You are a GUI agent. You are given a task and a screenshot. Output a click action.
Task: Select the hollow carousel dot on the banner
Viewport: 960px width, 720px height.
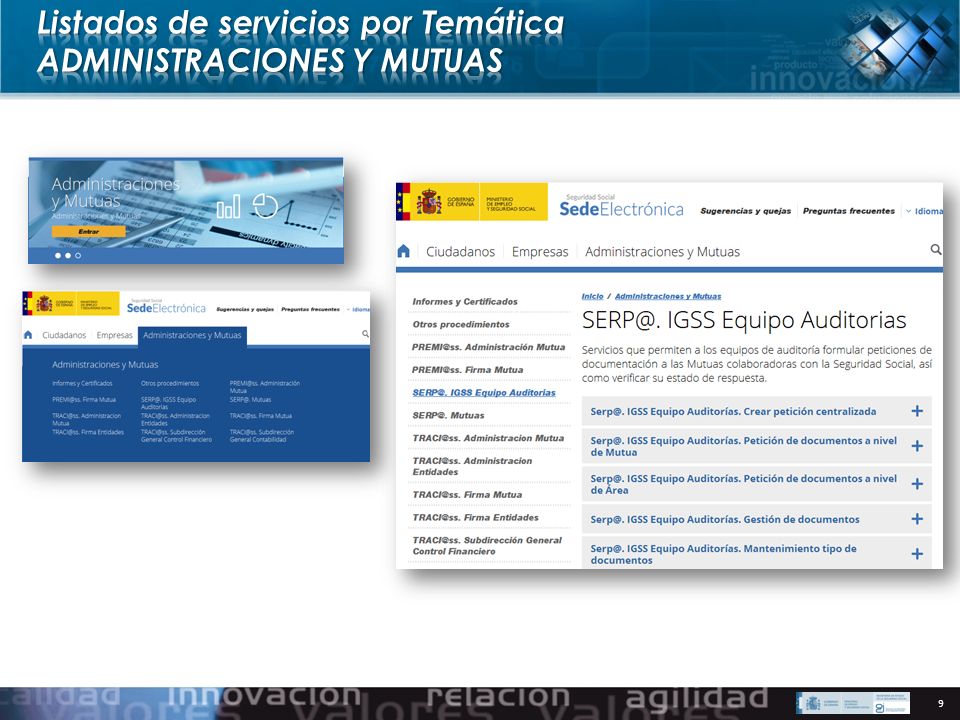pyautogui.click(x=78, y=255)
